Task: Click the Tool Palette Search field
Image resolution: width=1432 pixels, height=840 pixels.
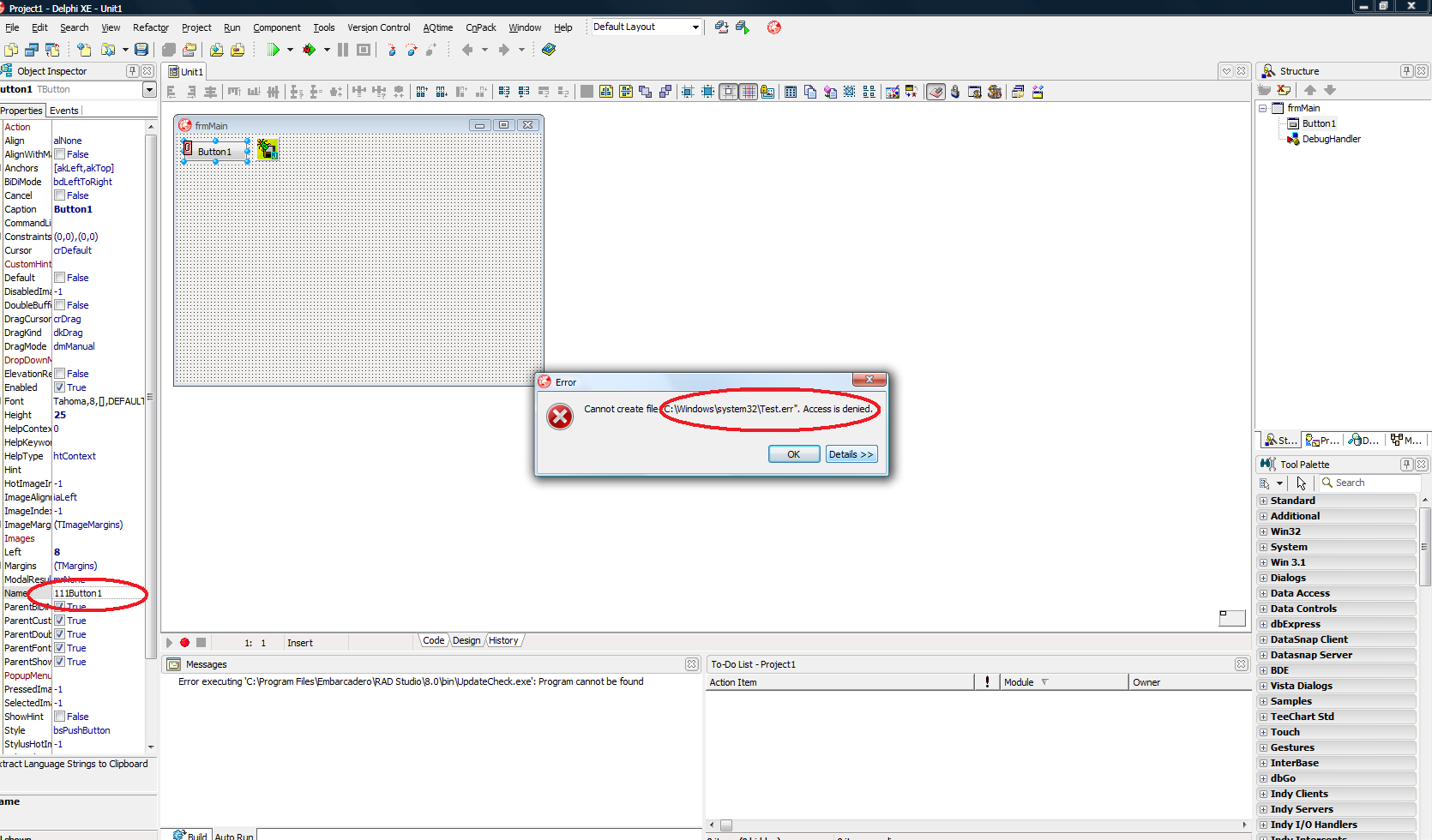Action: [1372, 483]
